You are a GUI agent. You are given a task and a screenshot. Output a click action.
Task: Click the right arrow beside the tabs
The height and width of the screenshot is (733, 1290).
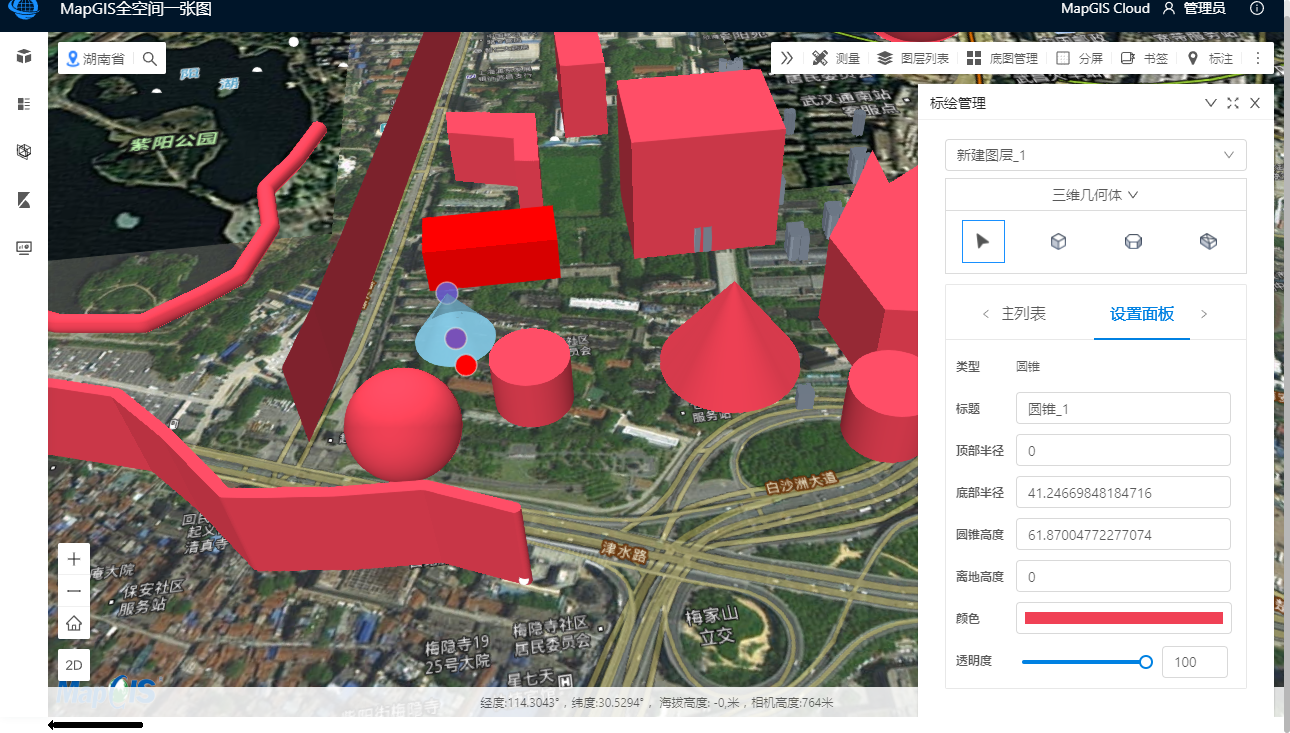[1204, 314]
